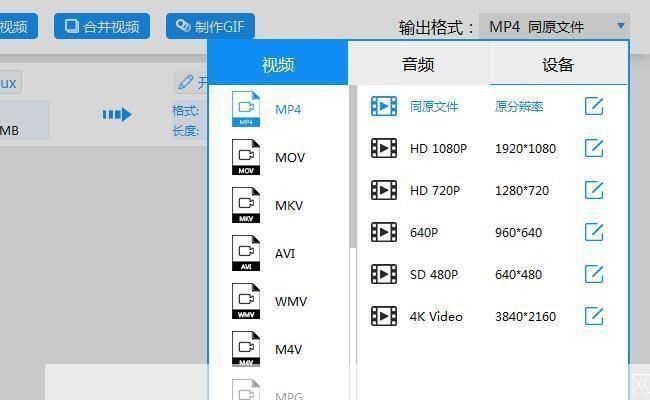Edit the 4K Video preset
650x400 pixels.
pyautogui.click(x=594, y=316)
